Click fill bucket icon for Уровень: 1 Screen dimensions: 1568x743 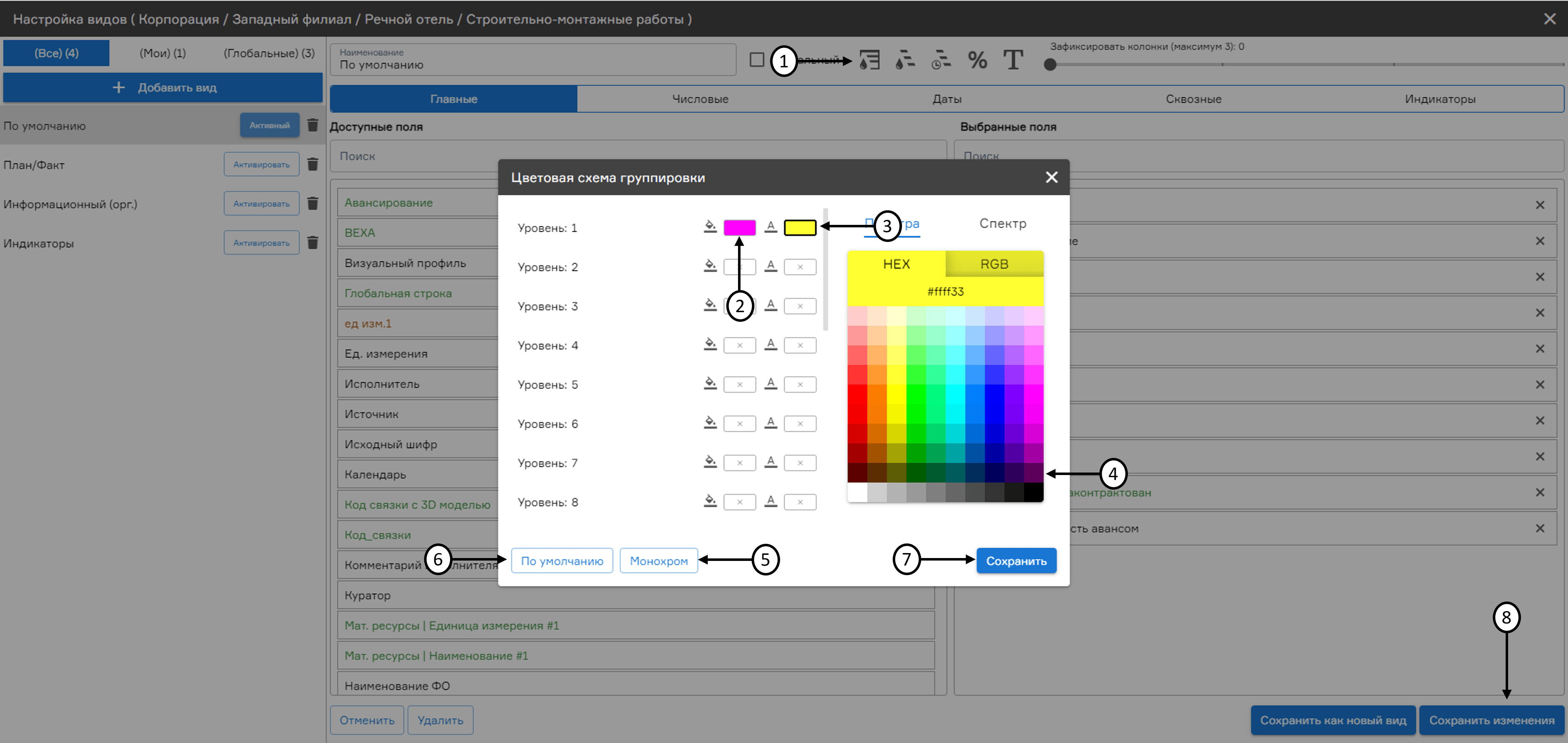(x=710, y=227)
